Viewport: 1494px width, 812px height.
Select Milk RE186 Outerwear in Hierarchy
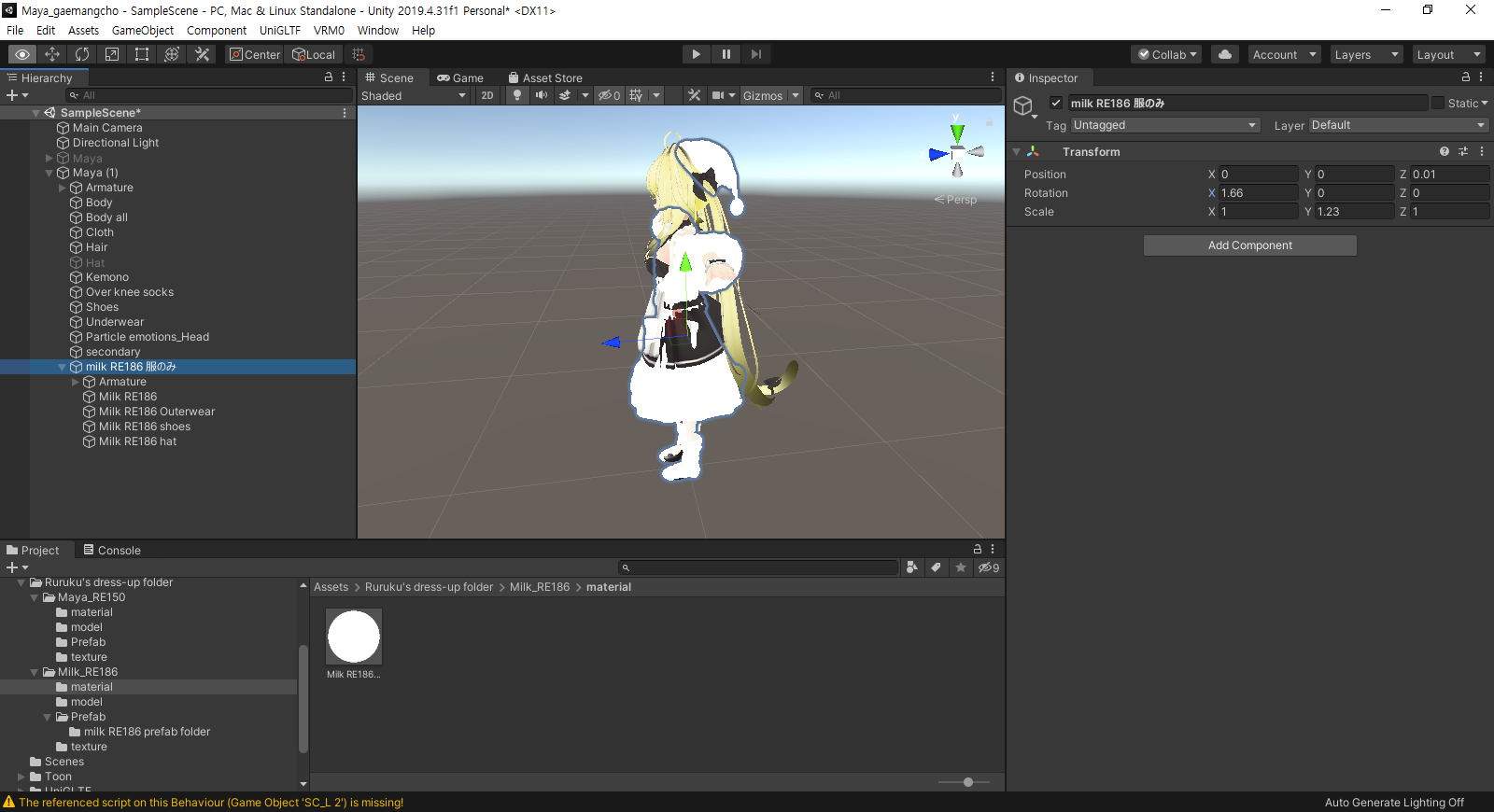tap(157, 412)
